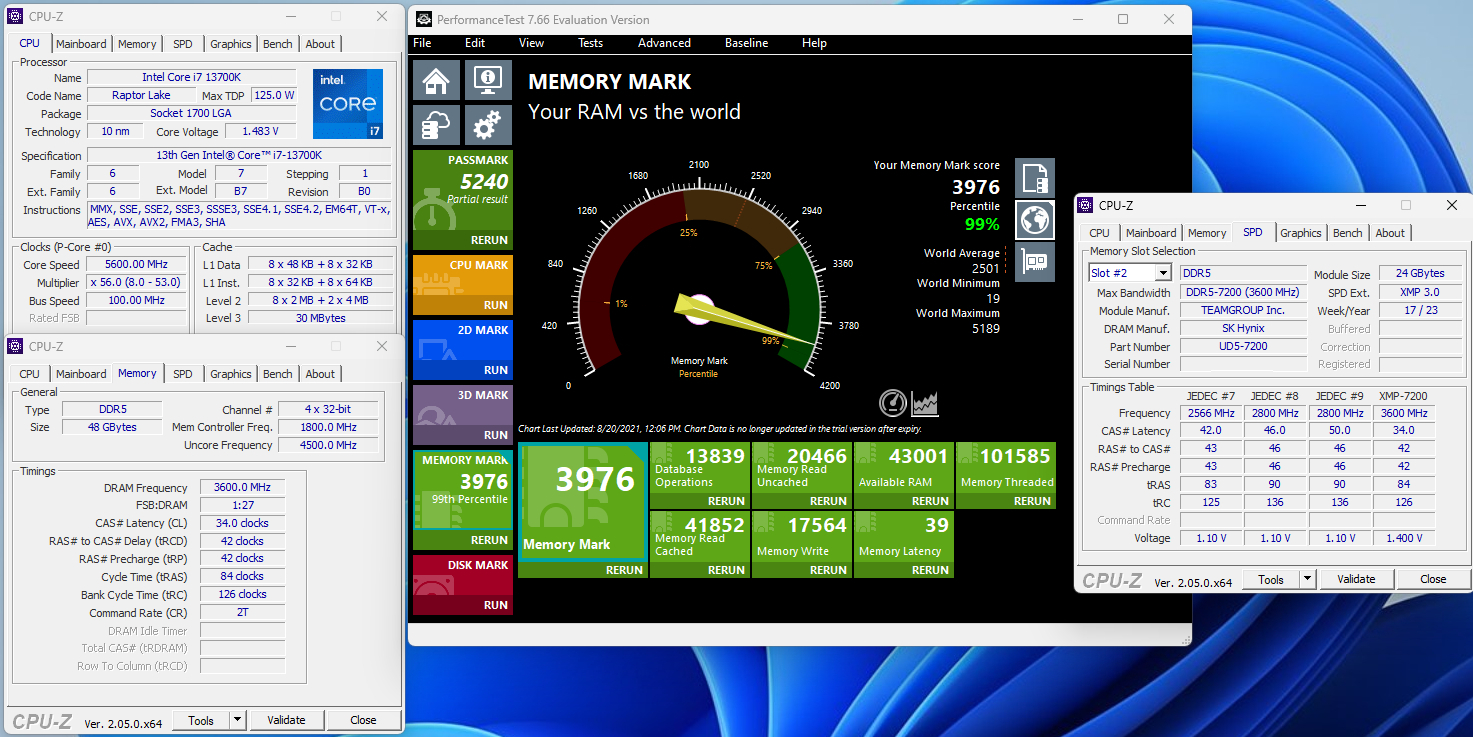Click the Max Bandwidth DDR5-7200 value
This screenshot has width=1473, height=737.
[1243, 293]
